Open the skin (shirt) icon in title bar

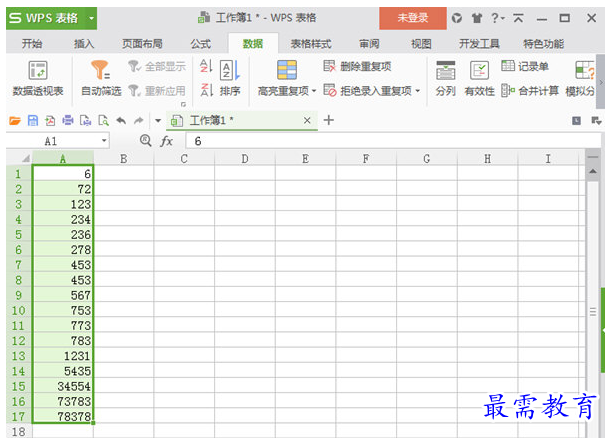477,18
